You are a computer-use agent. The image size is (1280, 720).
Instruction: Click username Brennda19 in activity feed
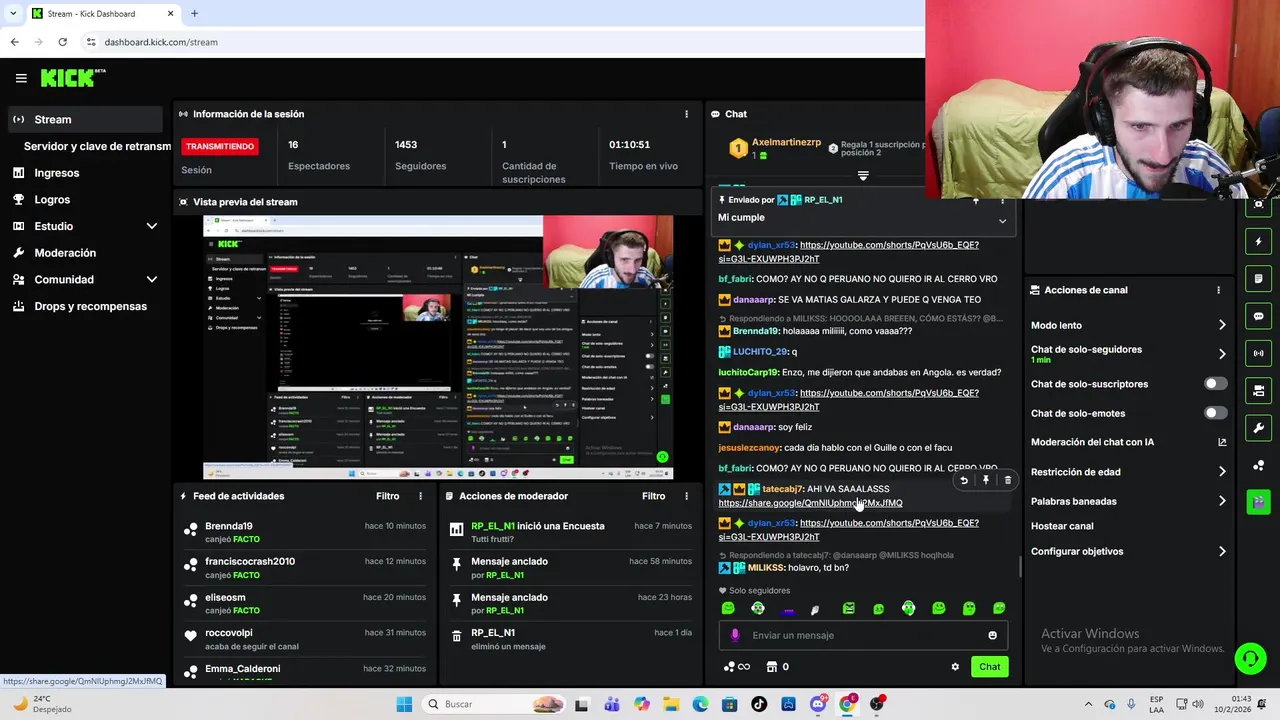[x=229, y=526]
